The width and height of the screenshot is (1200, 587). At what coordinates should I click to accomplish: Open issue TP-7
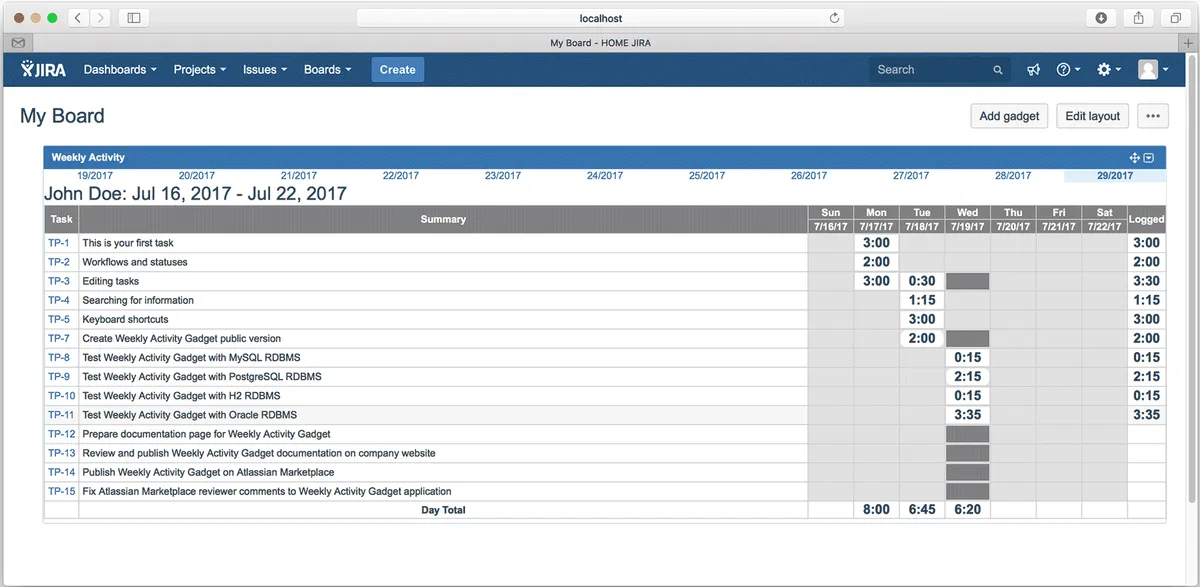[x=59, y=338]
